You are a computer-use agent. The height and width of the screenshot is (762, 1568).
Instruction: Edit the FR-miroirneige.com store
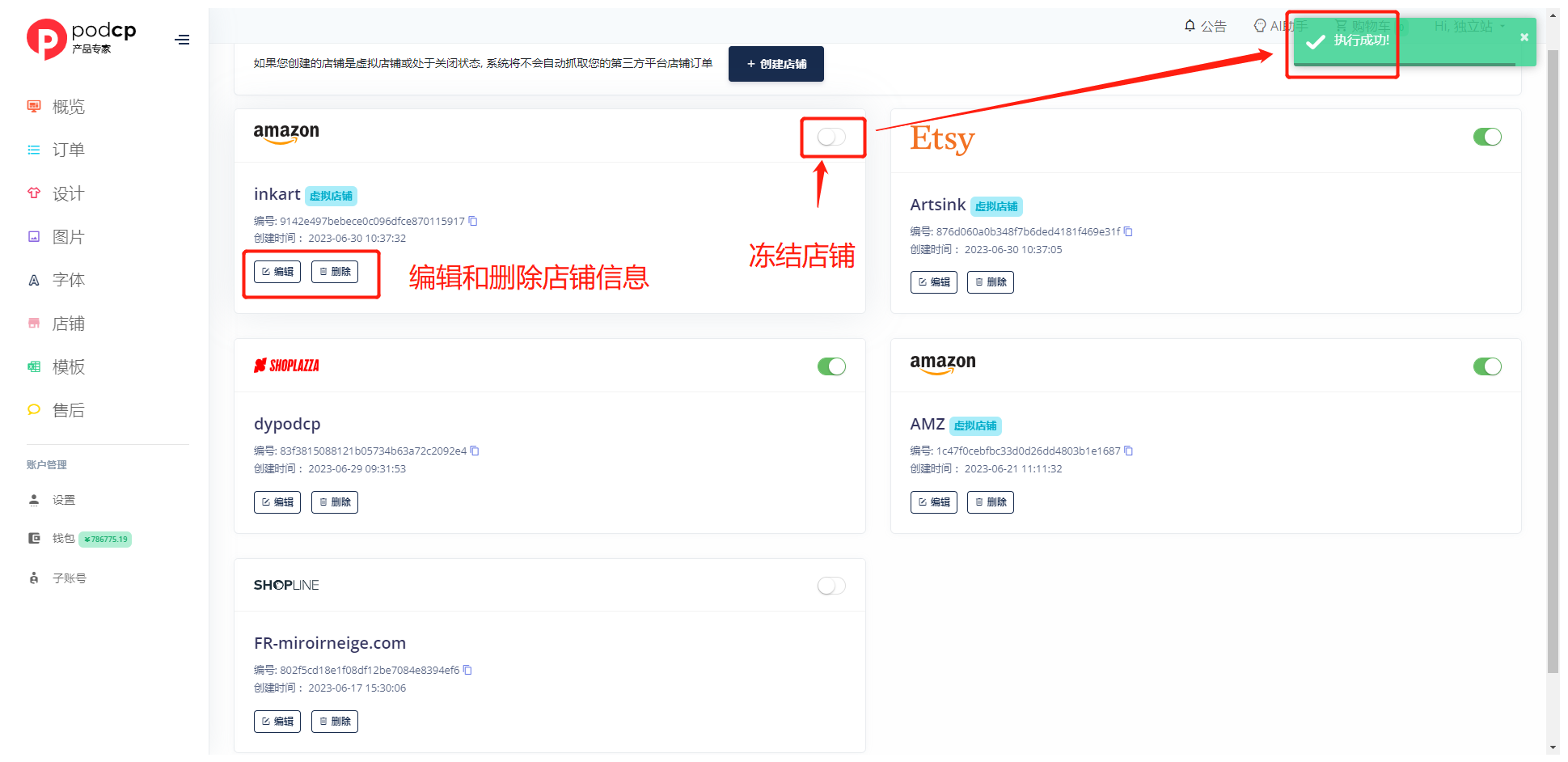277,722
